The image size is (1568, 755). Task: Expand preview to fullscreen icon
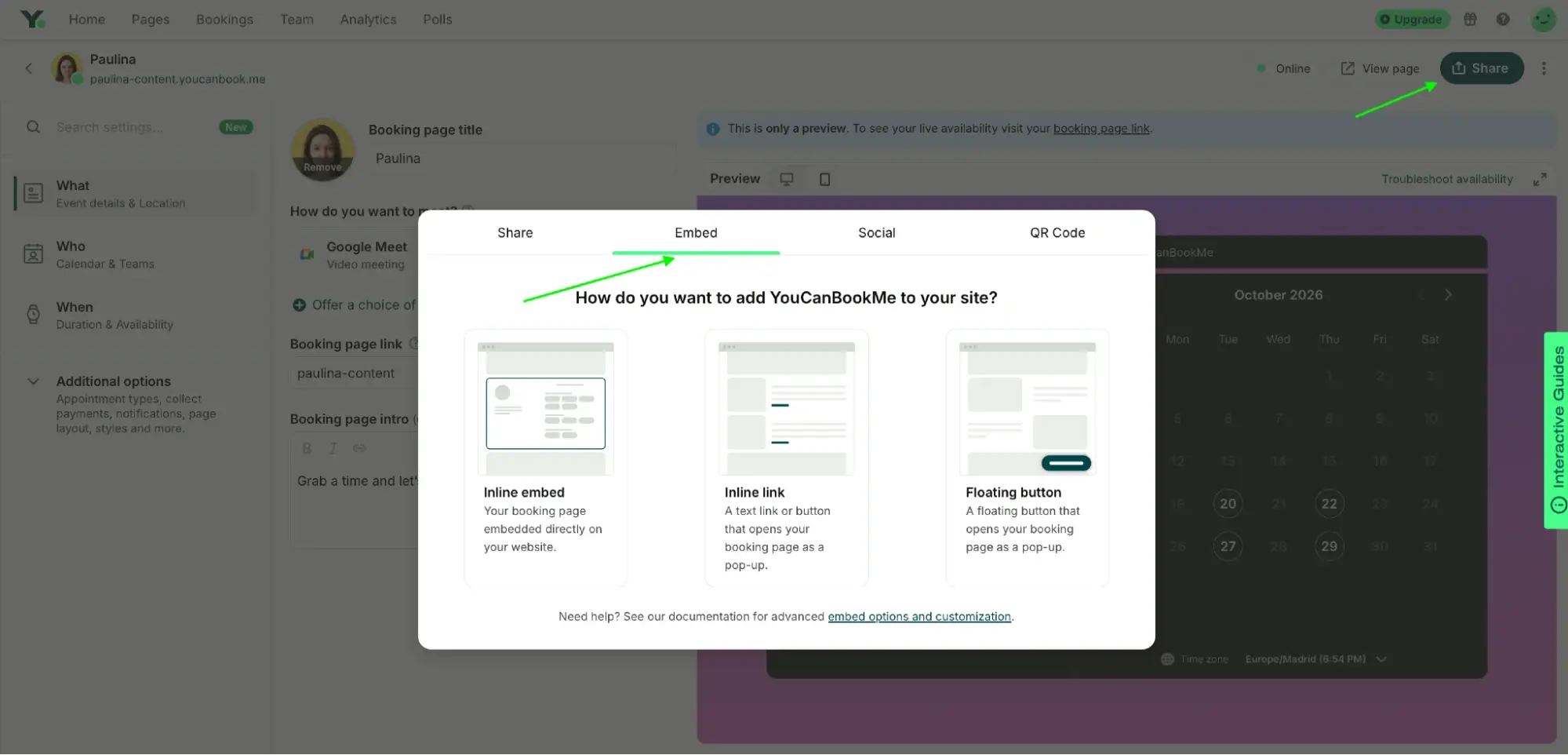point(1540,179)
